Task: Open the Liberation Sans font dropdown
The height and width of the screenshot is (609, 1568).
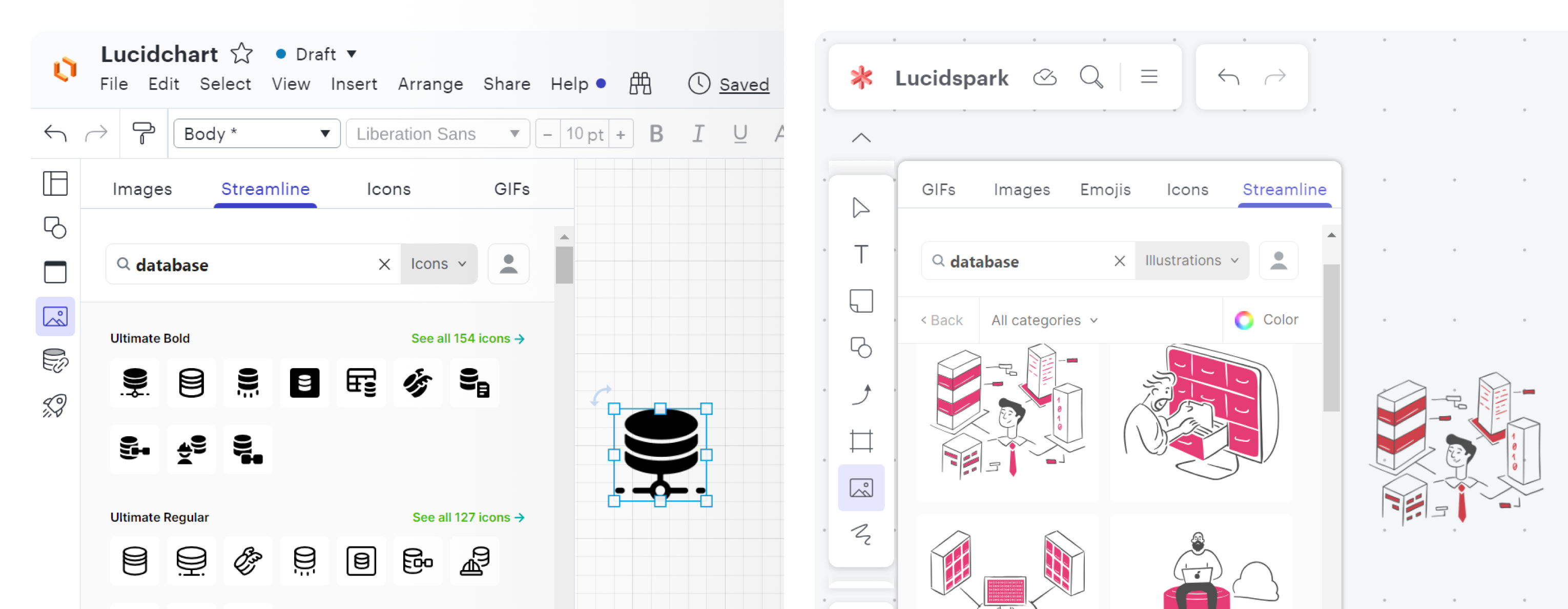Action: click(438, 133)
